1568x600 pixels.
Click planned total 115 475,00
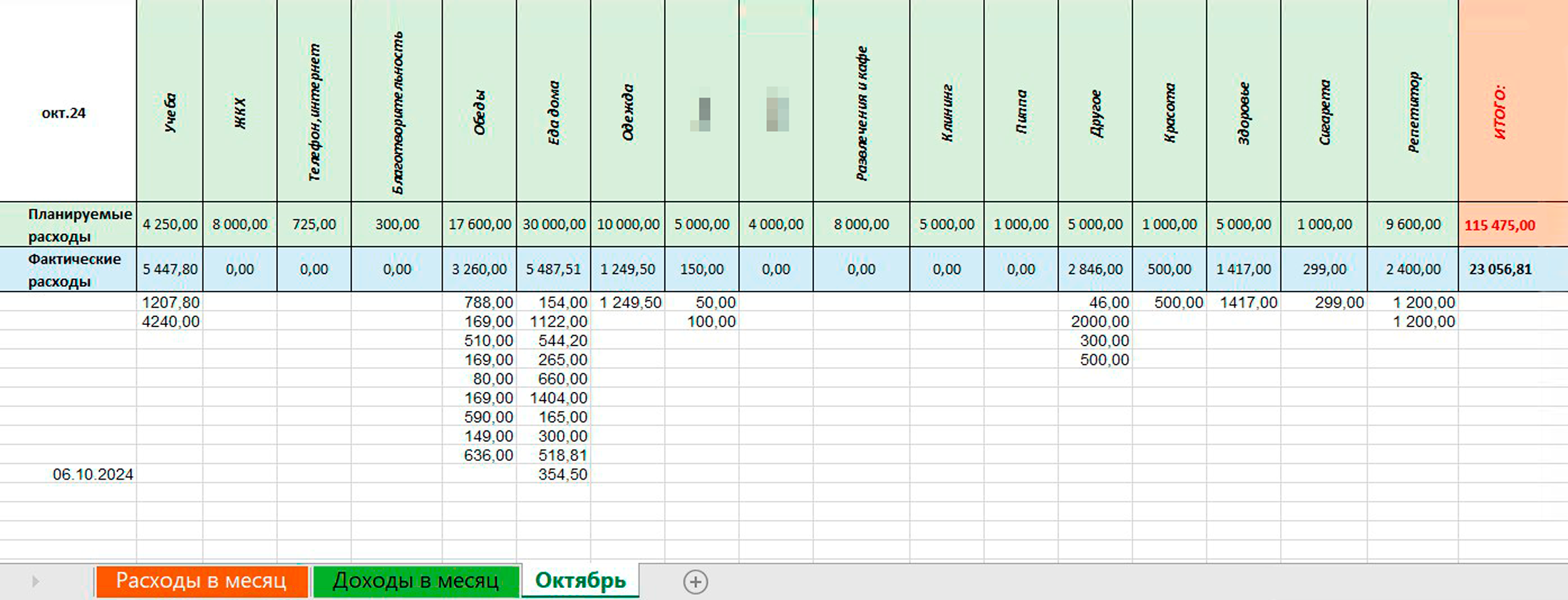[x=1513, y=225]
